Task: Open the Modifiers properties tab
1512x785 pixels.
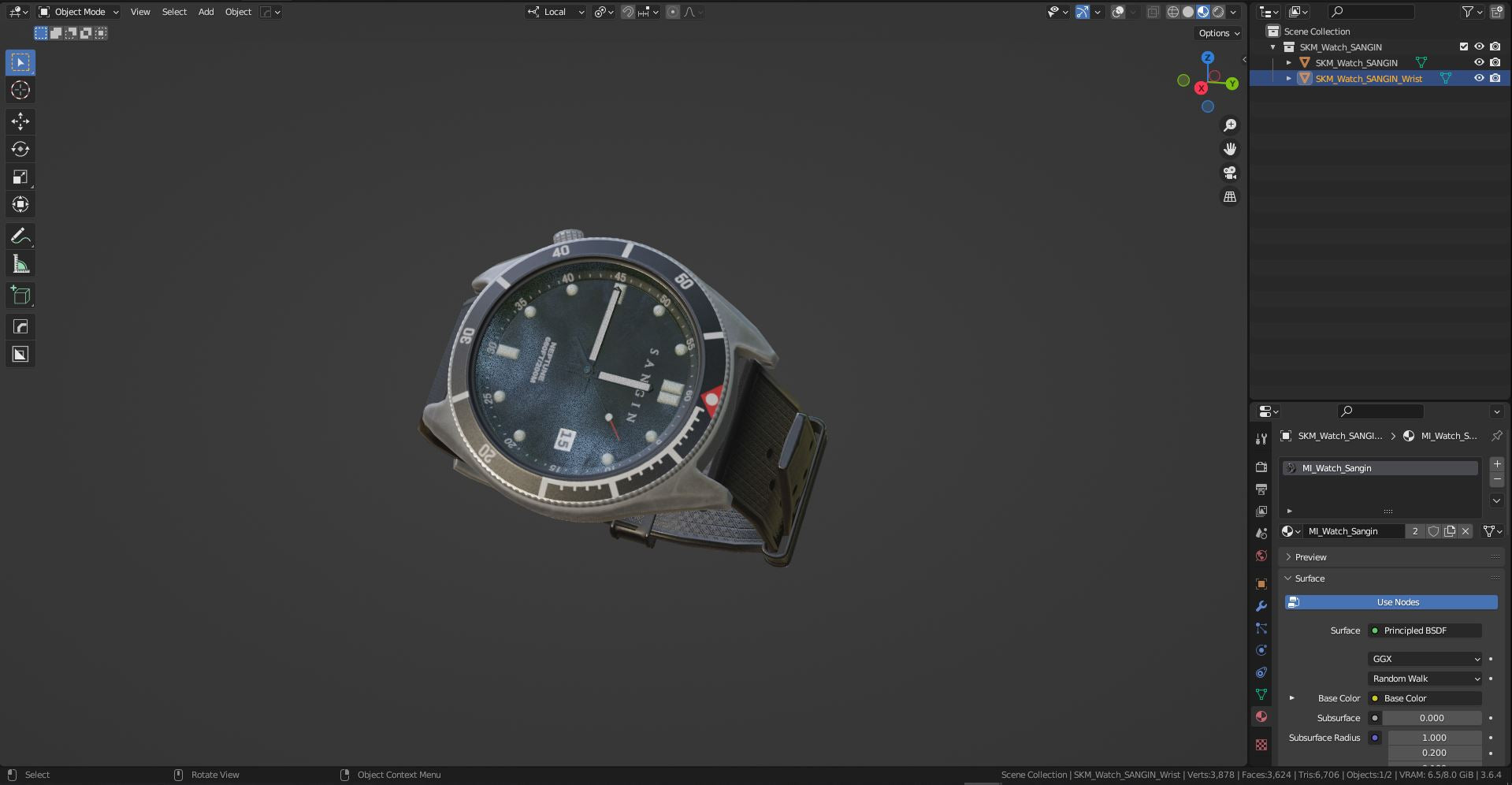Action: [x=1261, y=606]
